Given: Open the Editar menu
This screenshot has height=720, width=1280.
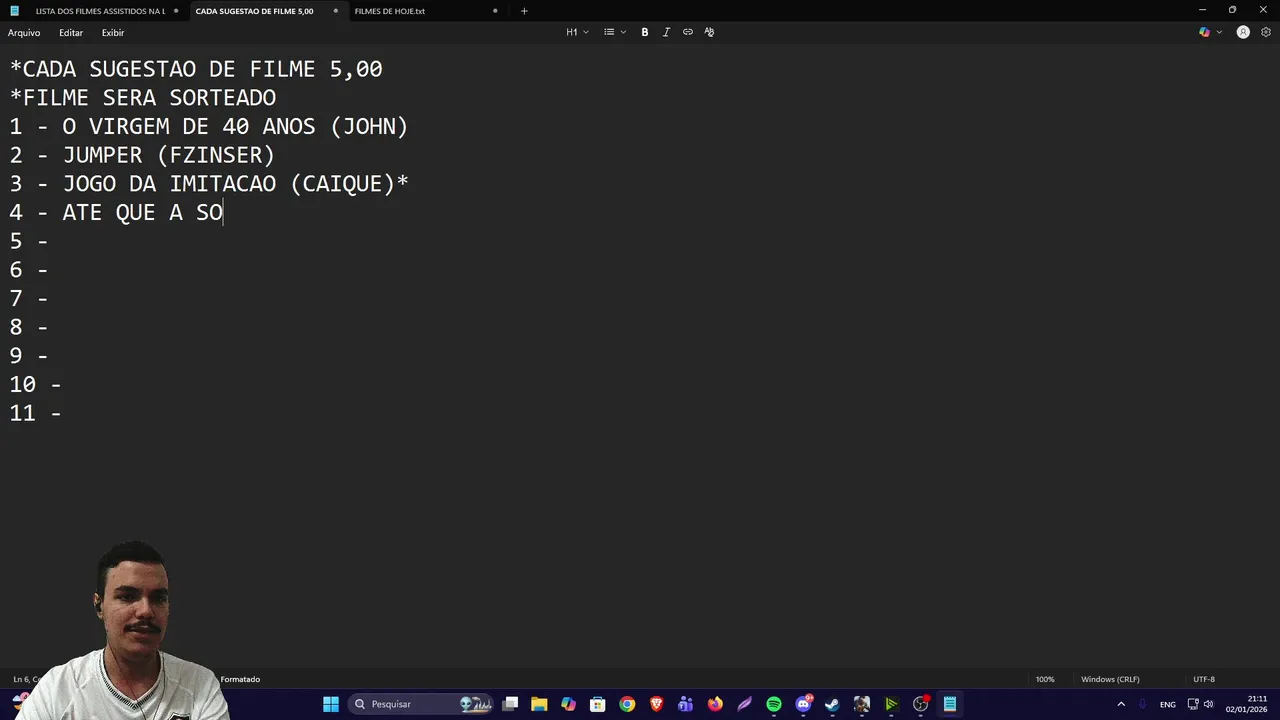Looking at the screenshot, I should pyautogui.click(x=71, y=32).
